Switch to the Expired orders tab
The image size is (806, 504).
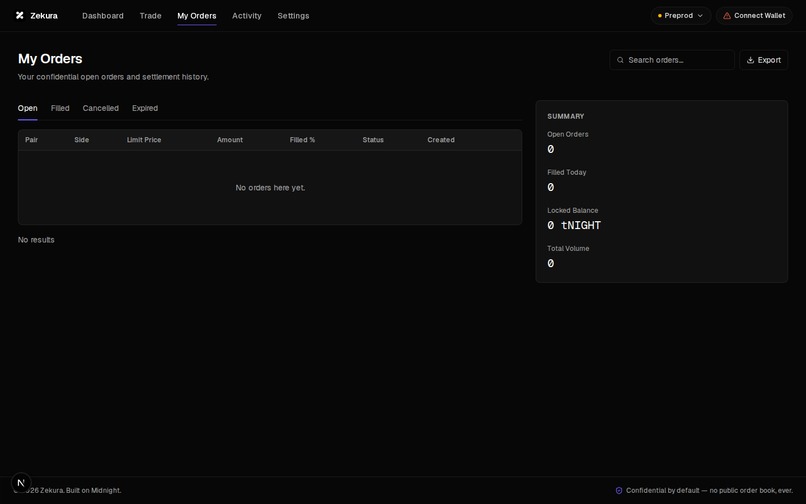[145, 108]
